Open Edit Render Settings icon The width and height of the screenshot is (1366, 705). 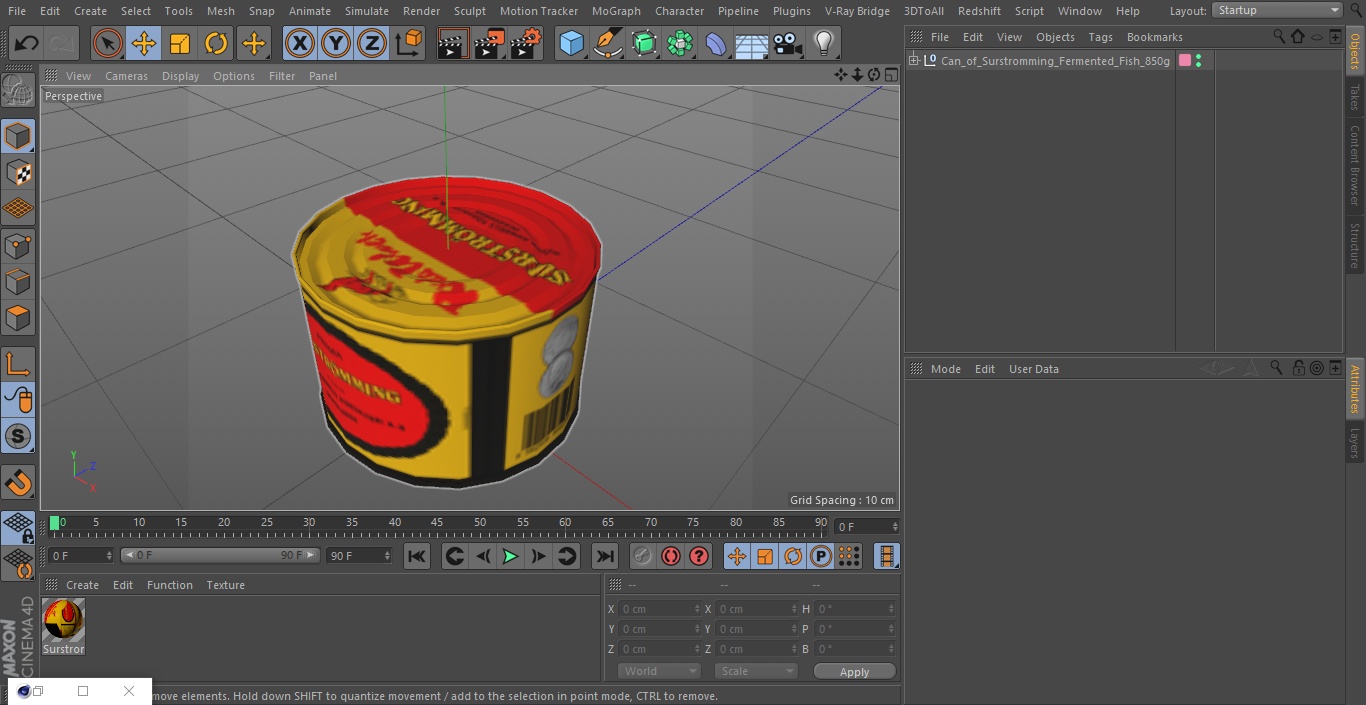526,43
